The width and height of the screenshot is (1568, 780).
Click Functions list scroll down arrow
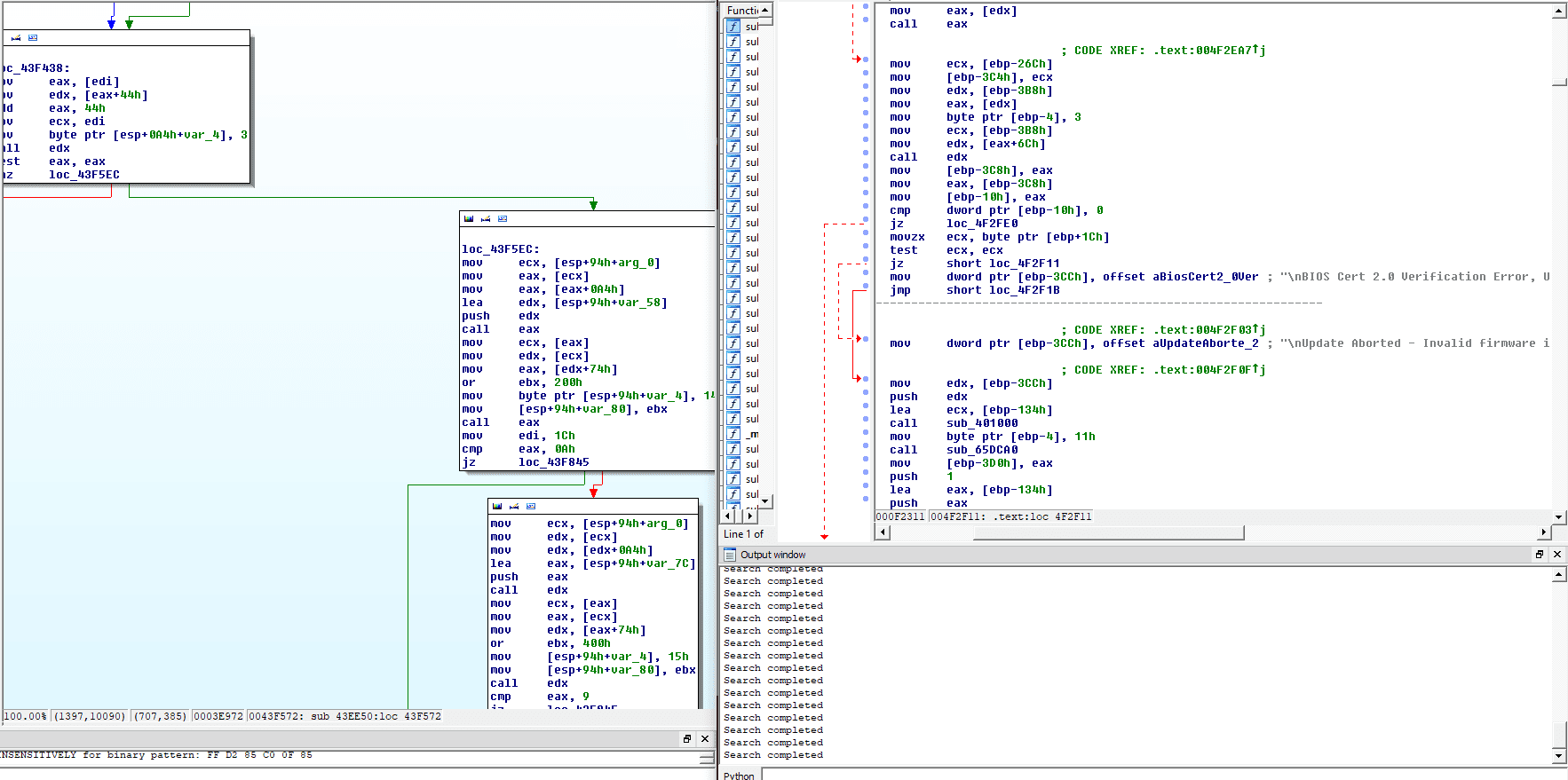766,500
